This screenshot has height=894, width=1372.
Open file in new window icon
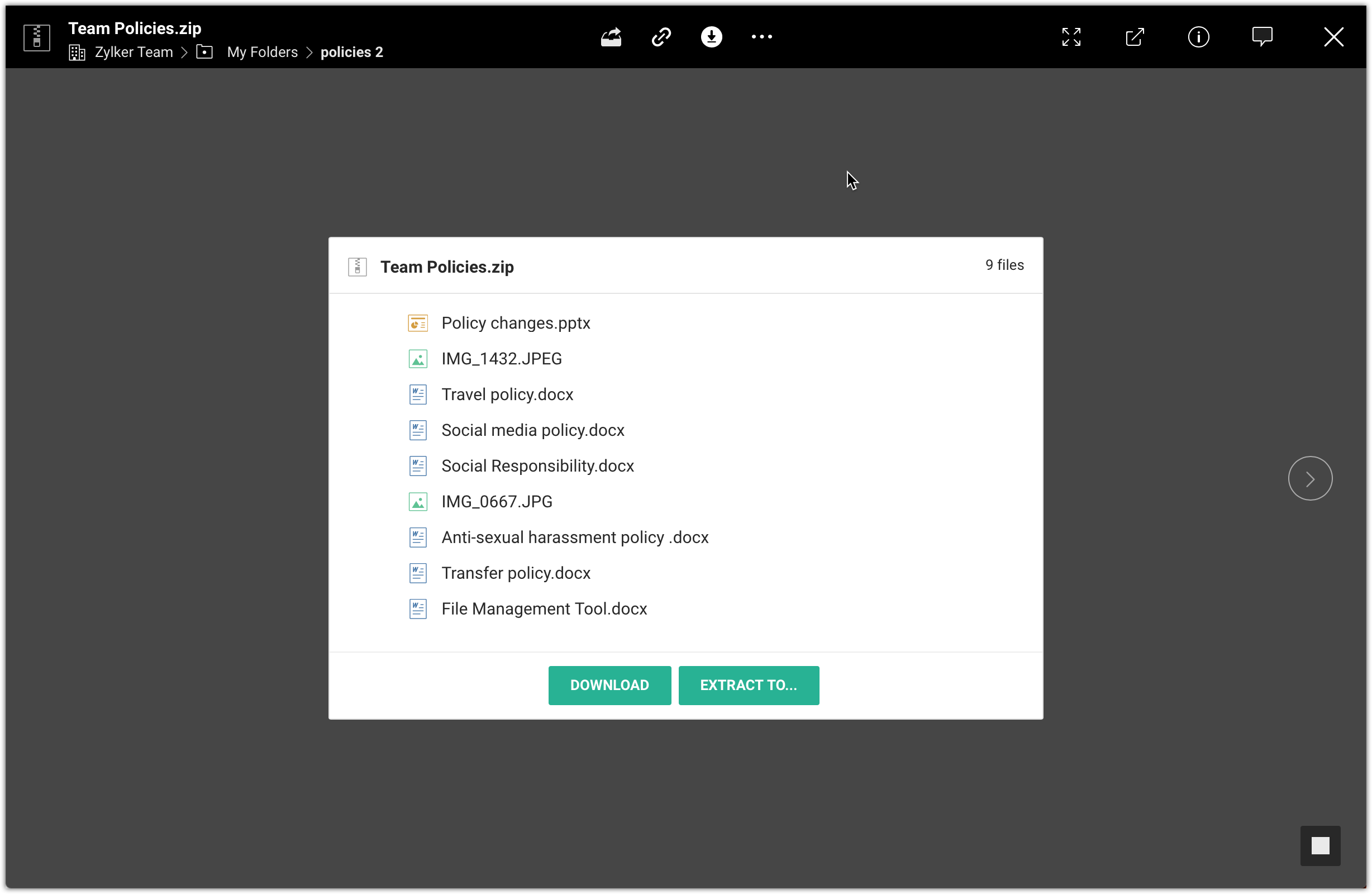(1135, 37)
